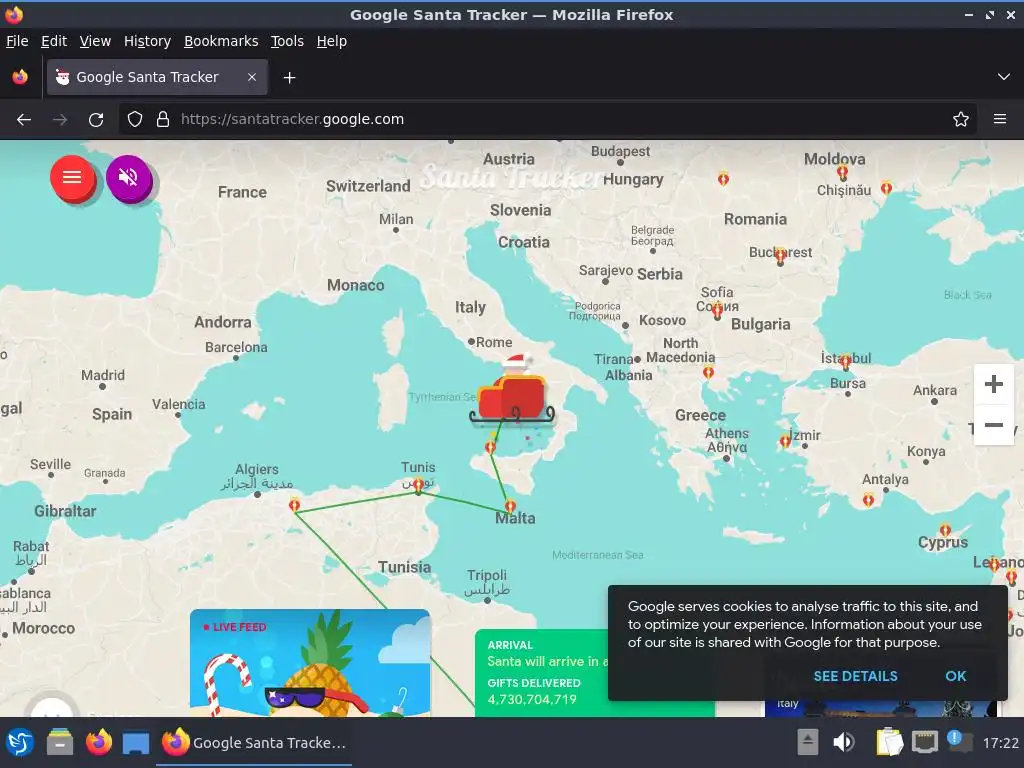The height and width of the screenshot is (768, 1024).
Task: Select the gift marker west of Tunis in Algeria
Action: point(295,505)
